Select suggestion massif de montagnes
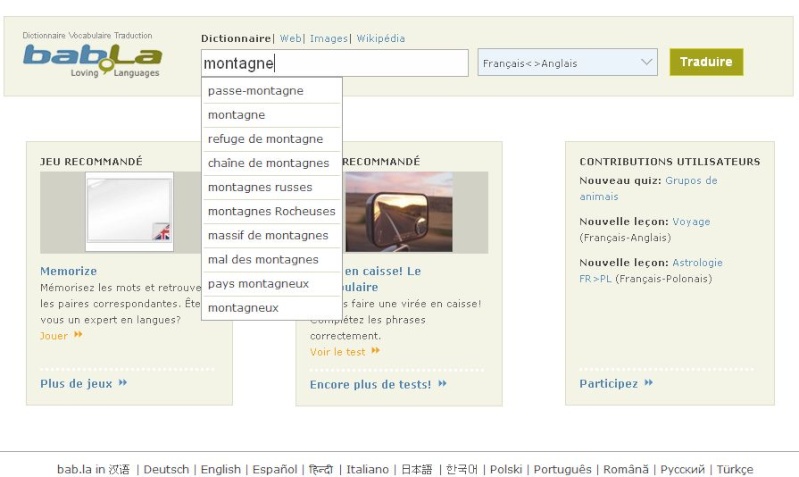 click(272, 235)
